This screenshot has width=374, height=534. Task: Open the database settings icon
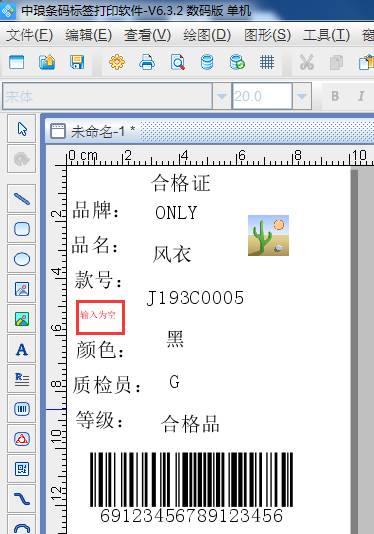207,62
